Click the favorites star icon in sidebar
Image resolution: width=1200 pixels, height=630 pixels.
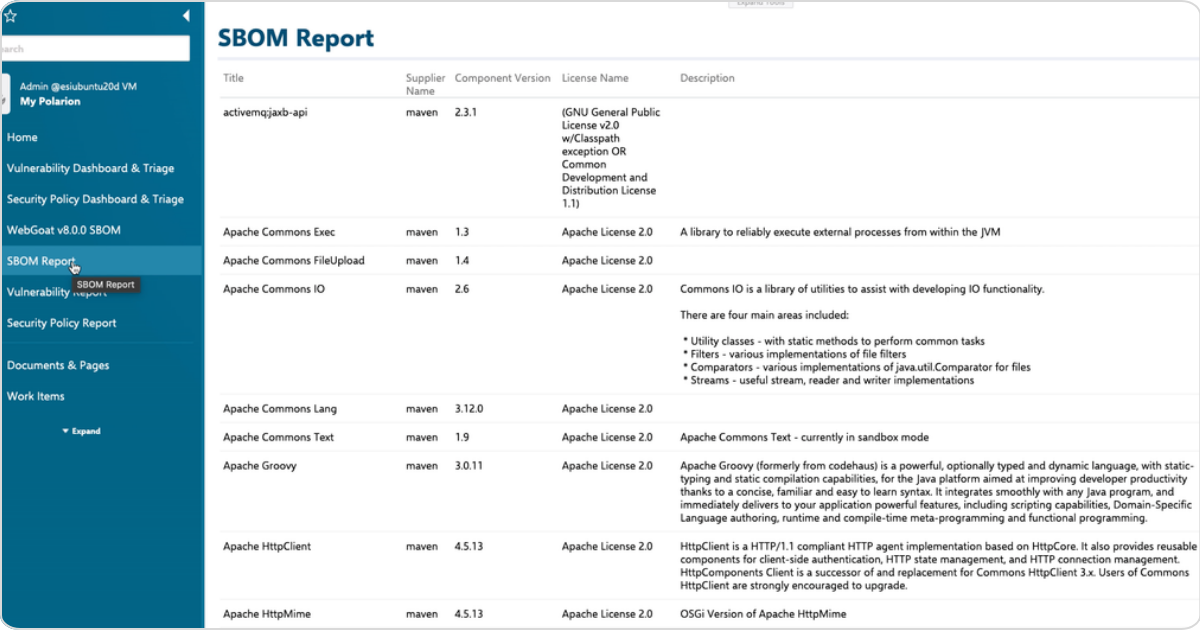pos(10,16)
